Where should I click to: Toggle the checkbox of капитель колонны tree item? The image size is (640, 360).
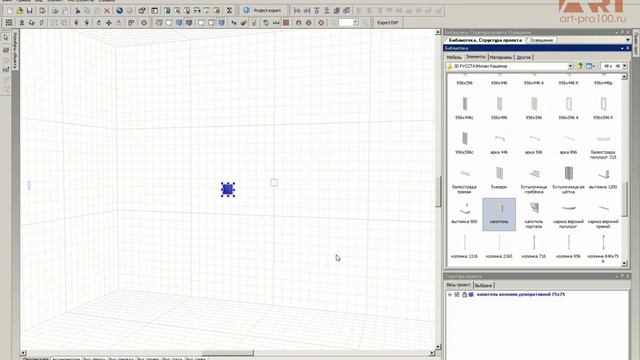(457, 294)
